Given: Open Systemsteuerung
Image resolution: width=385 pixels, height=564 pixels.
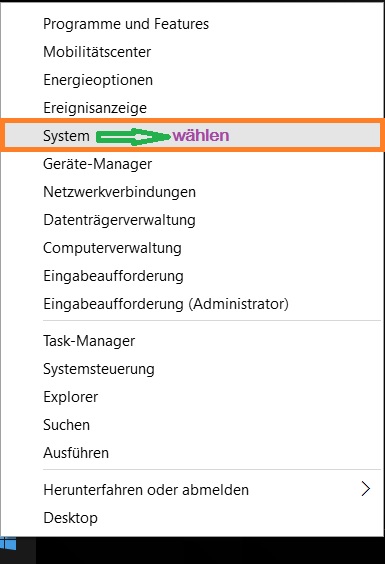Looking at the screenshot, I should tap(99, 369).
